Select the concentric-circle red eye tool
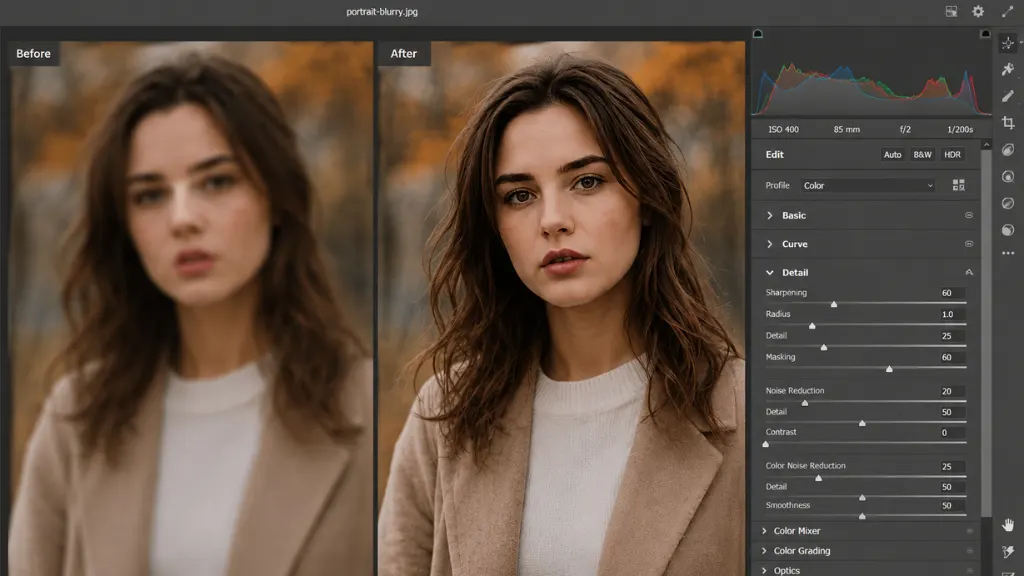Viewport: 1024px width, 576px height. coord(1008,176)
